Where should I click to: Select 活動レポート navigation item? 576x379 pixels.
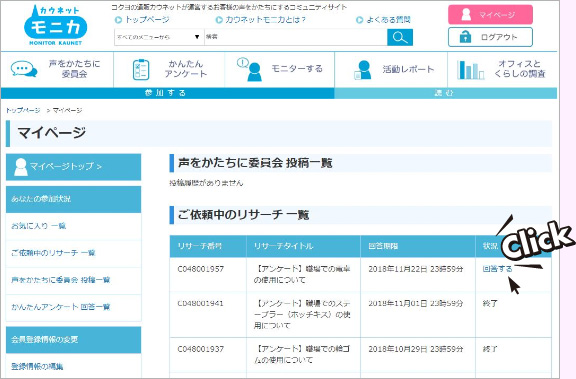coord(391,69)
